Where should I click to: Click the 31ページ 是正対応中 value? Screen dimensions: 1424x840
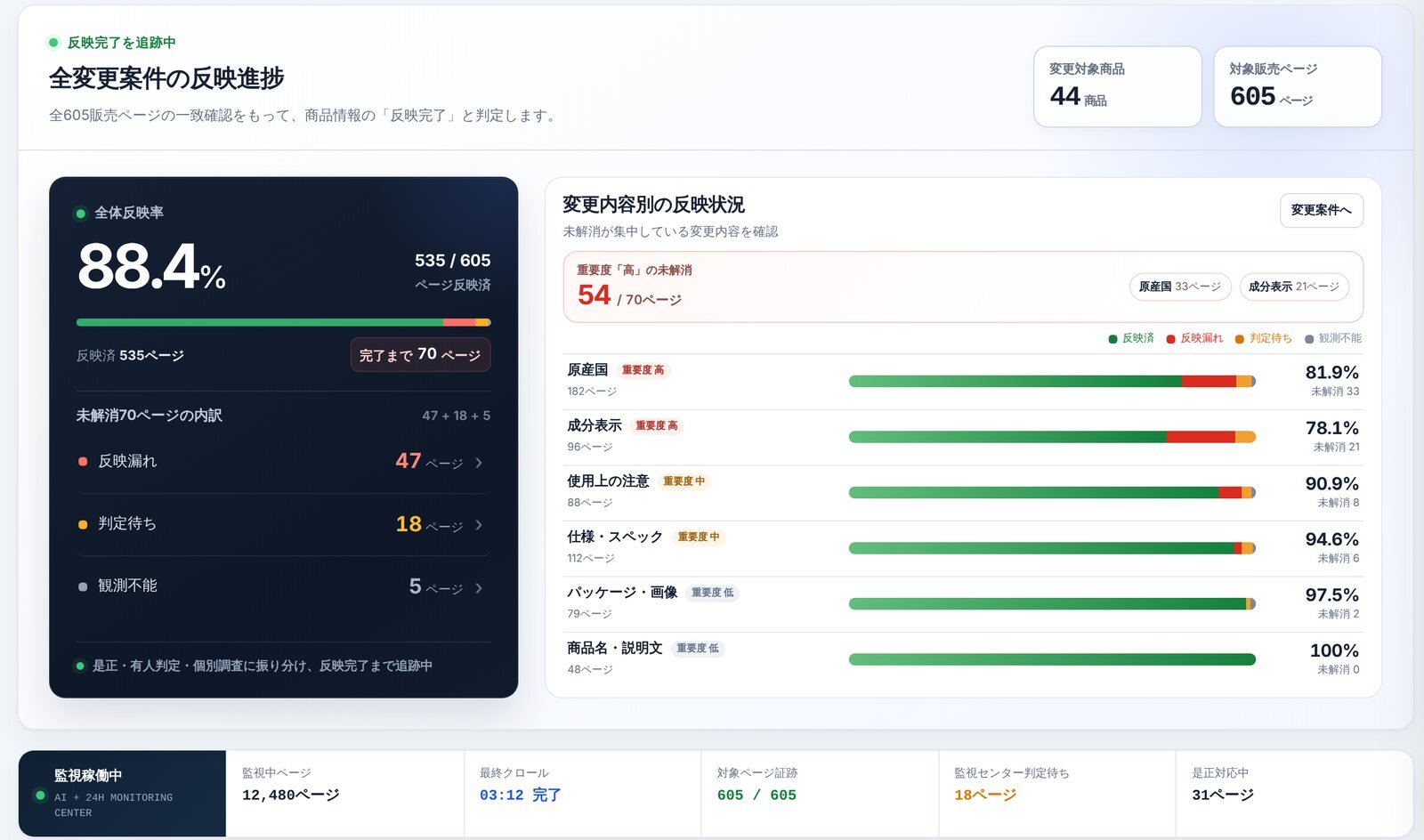coord(1223,795)
